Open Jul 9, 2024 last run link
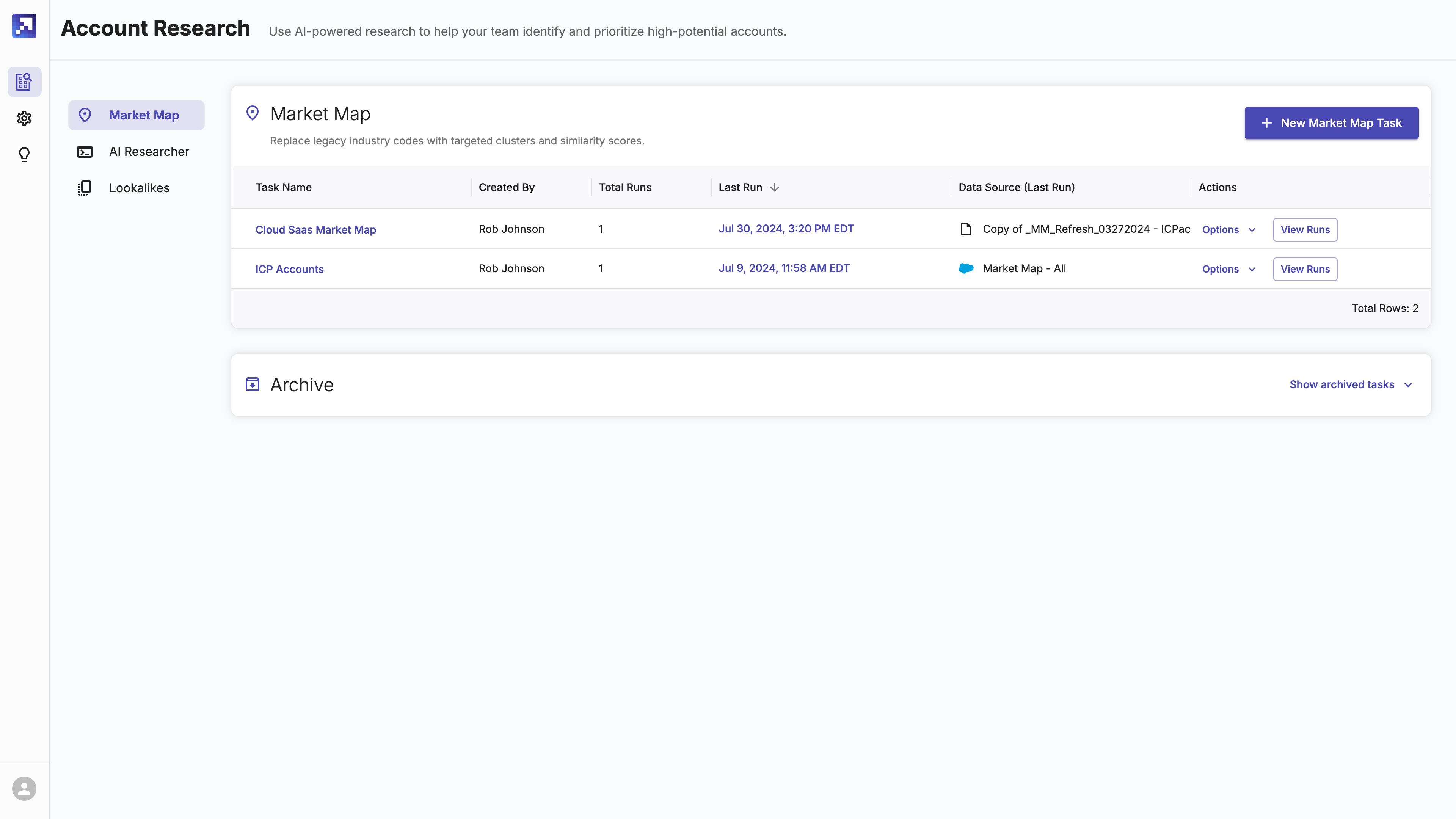This screenshot has height=819, width=1456. coord(783,268)
